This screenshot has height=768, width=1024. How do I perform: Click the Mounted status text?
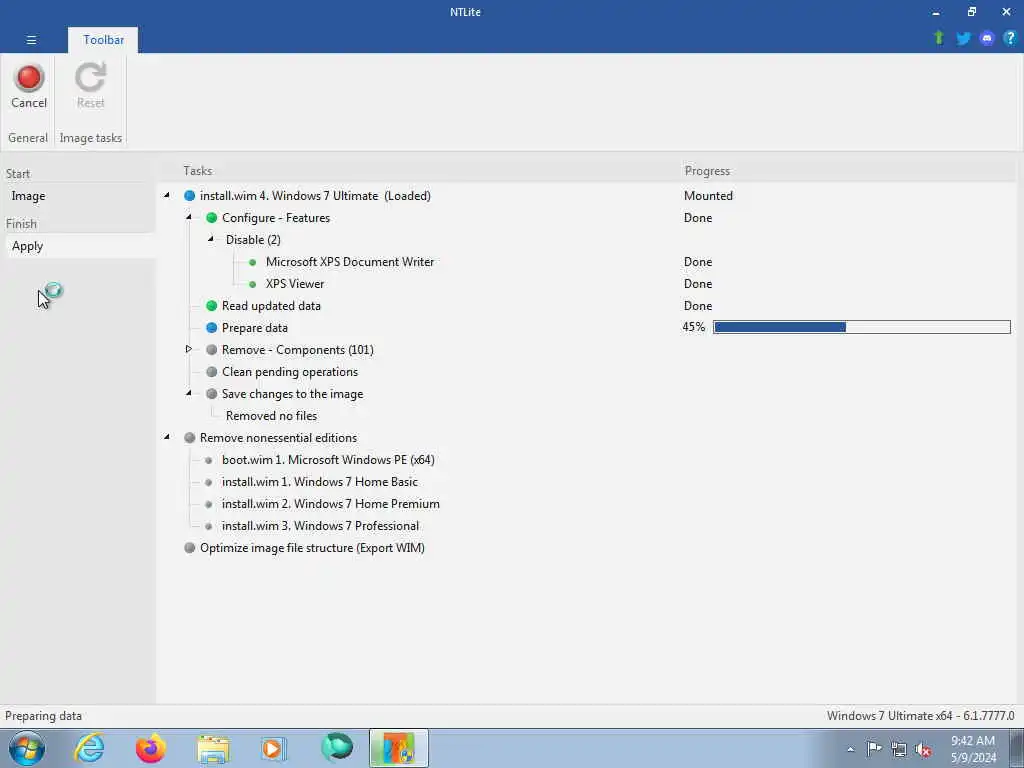pyautogui.click(x=708, y=196)
